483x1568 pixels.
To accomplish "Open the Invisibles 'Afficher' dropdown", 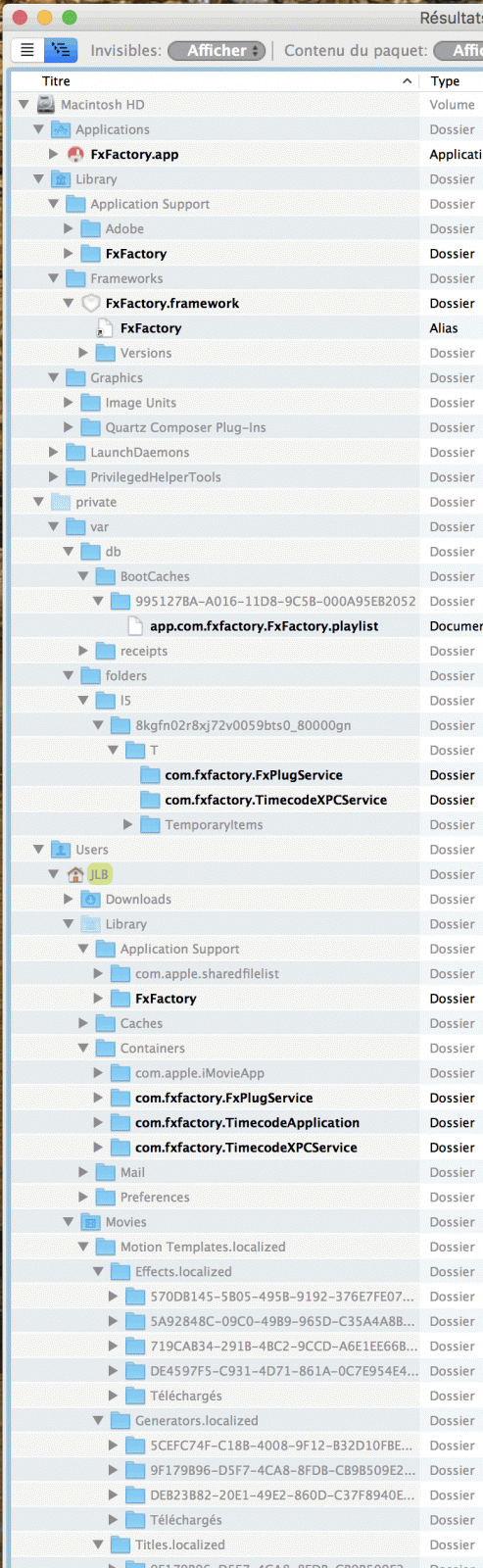I will click(x=217, y=50).
